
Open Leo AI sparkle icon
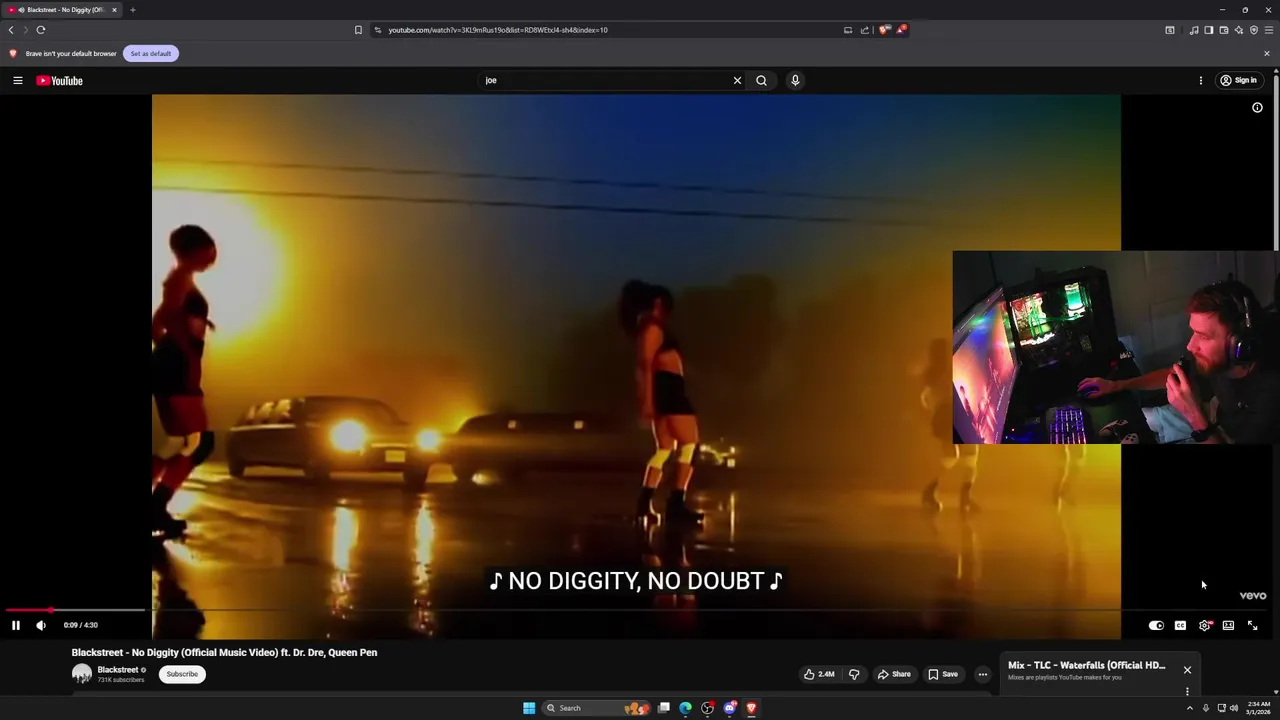click(1238, 30)
